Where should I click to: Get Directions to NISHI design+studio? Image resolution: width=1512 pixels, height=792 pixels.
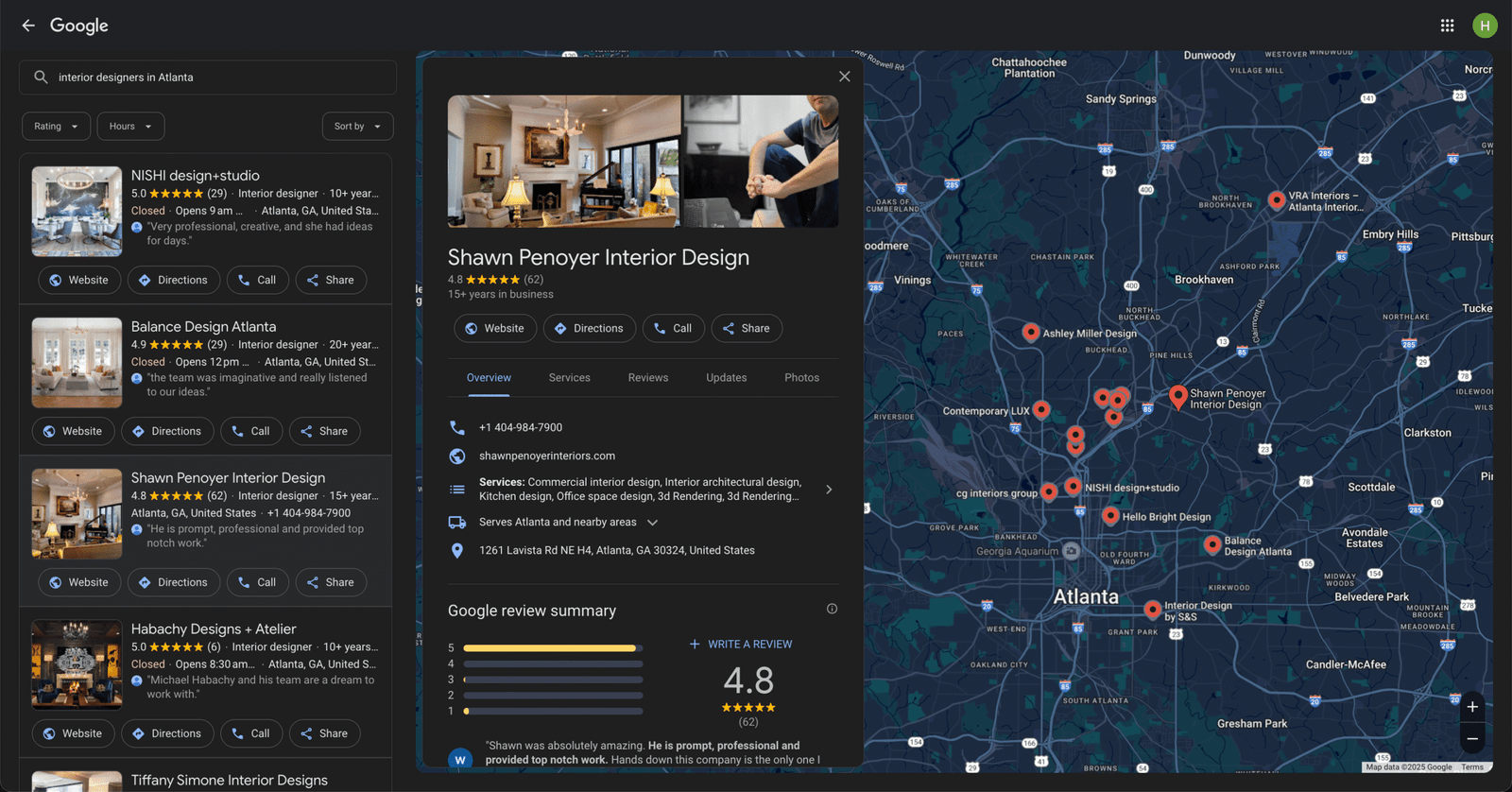pyautogui.click(x=174, y=280)
